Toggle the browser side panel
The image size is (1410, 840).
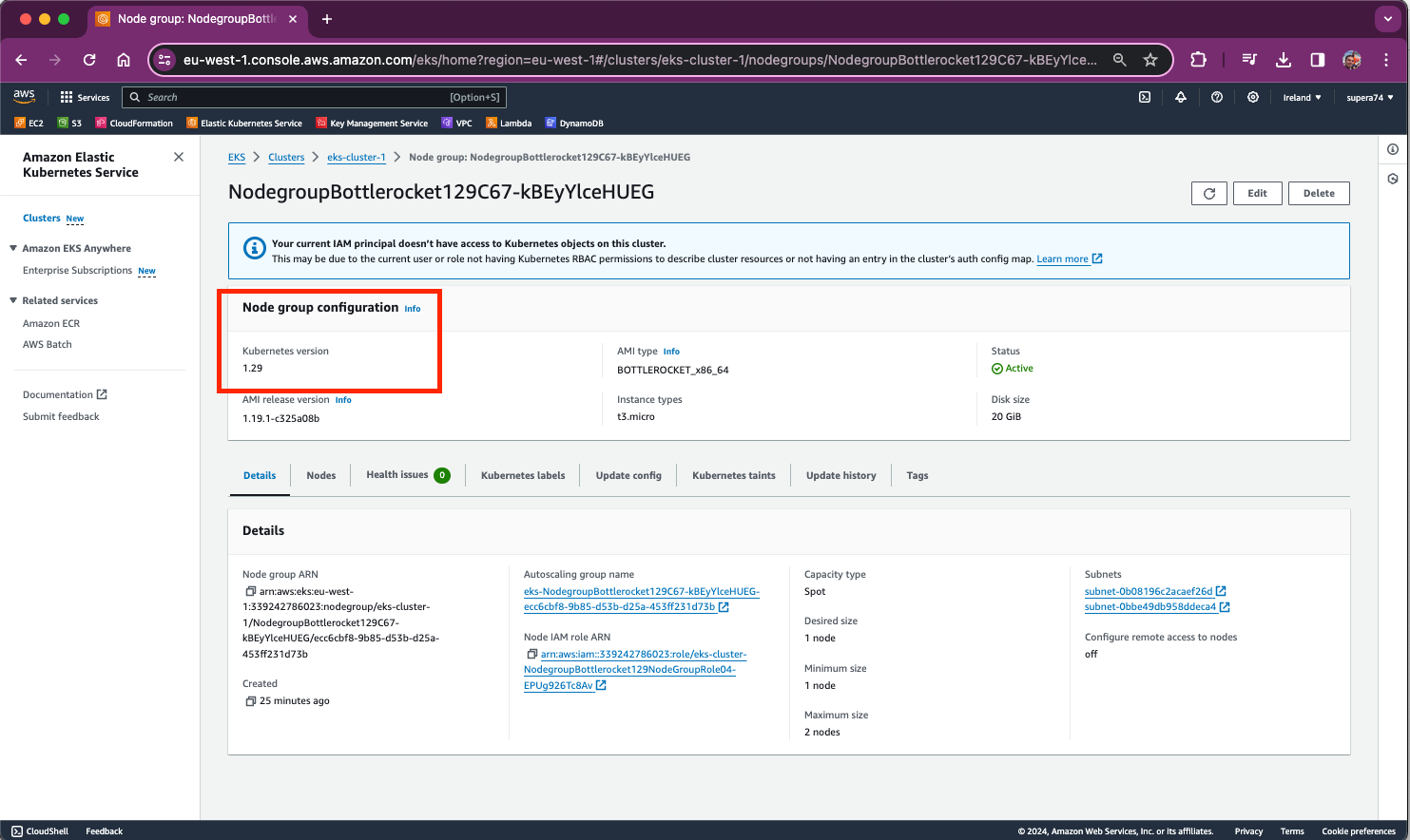click(x=1318, y=60)
